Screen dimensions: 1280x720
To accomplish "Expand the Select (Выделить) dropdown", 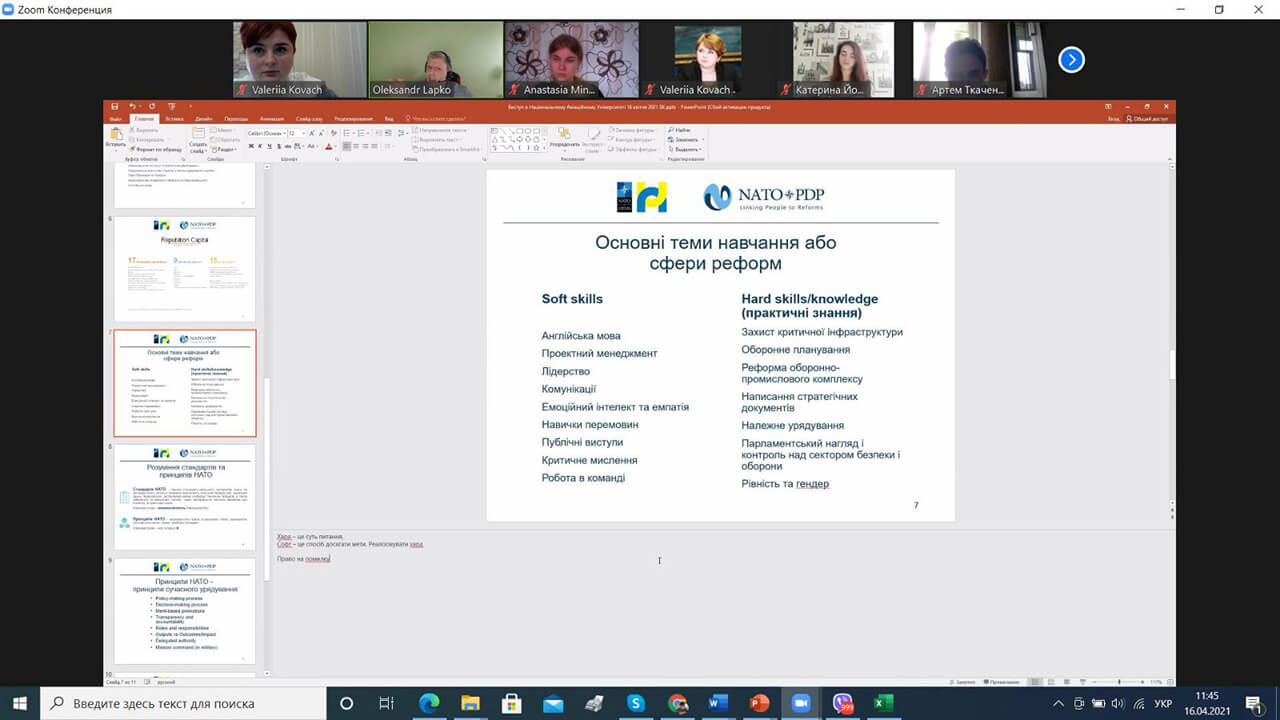I will coord(688,150).
